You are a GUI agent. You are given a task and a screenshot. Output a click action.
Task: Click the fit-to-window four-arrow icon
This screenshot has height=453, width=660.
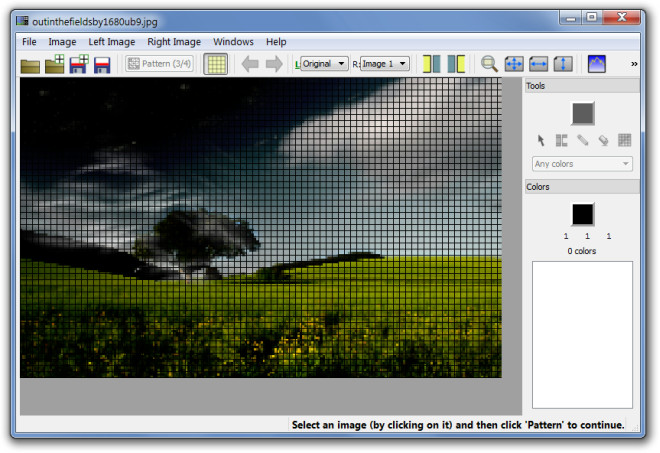(514, 64)
